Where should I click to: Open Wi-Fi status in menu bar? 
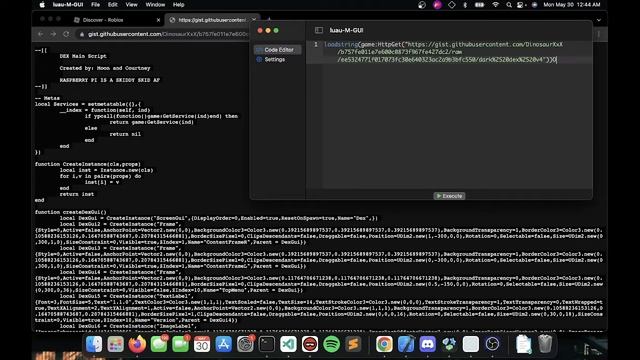(495, 5)
